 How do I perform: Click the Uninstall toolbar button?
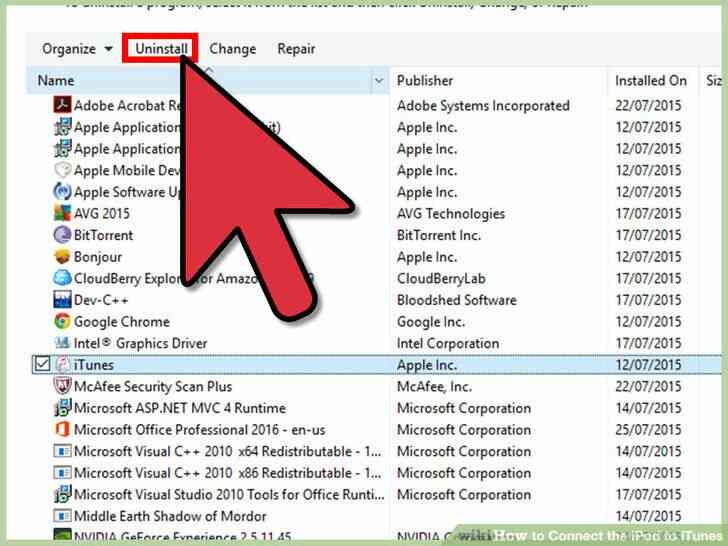(x=161, y=48)
